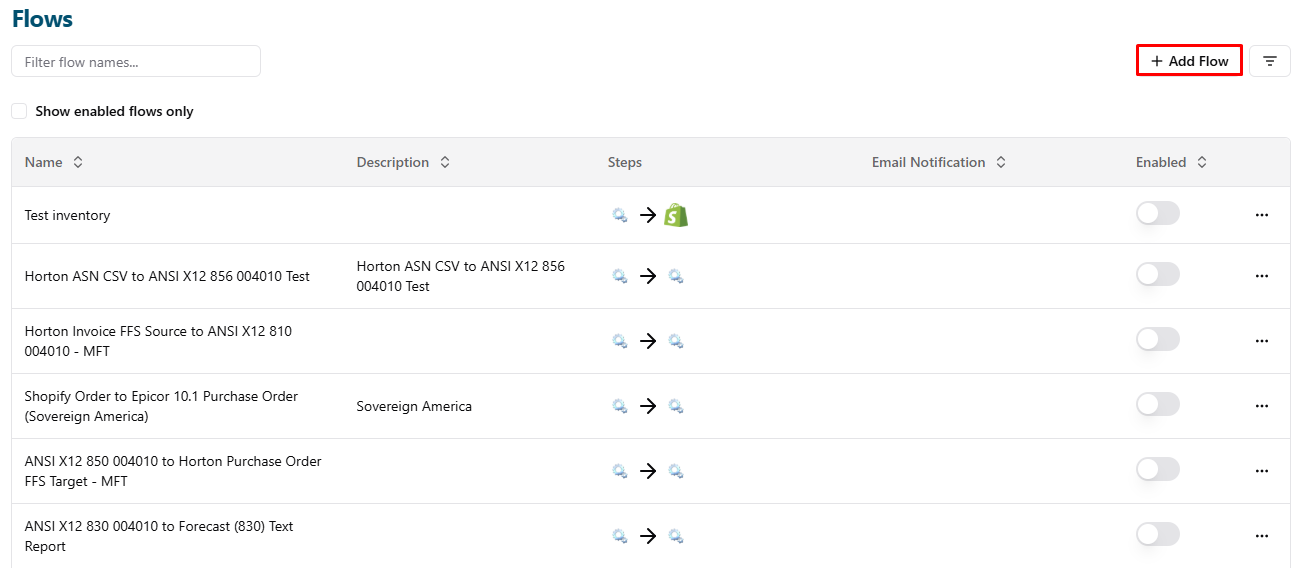Open more options for Test inventory

click(x=1262, y=215)
